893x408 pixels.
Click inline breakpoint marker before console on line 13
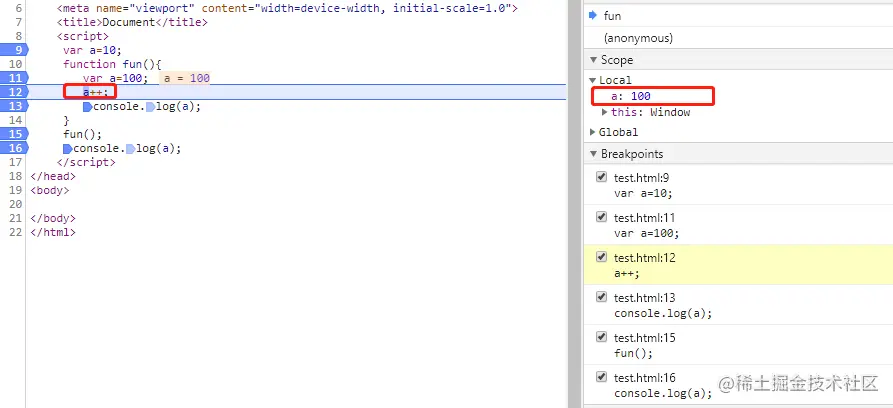[x=87, y=107]
